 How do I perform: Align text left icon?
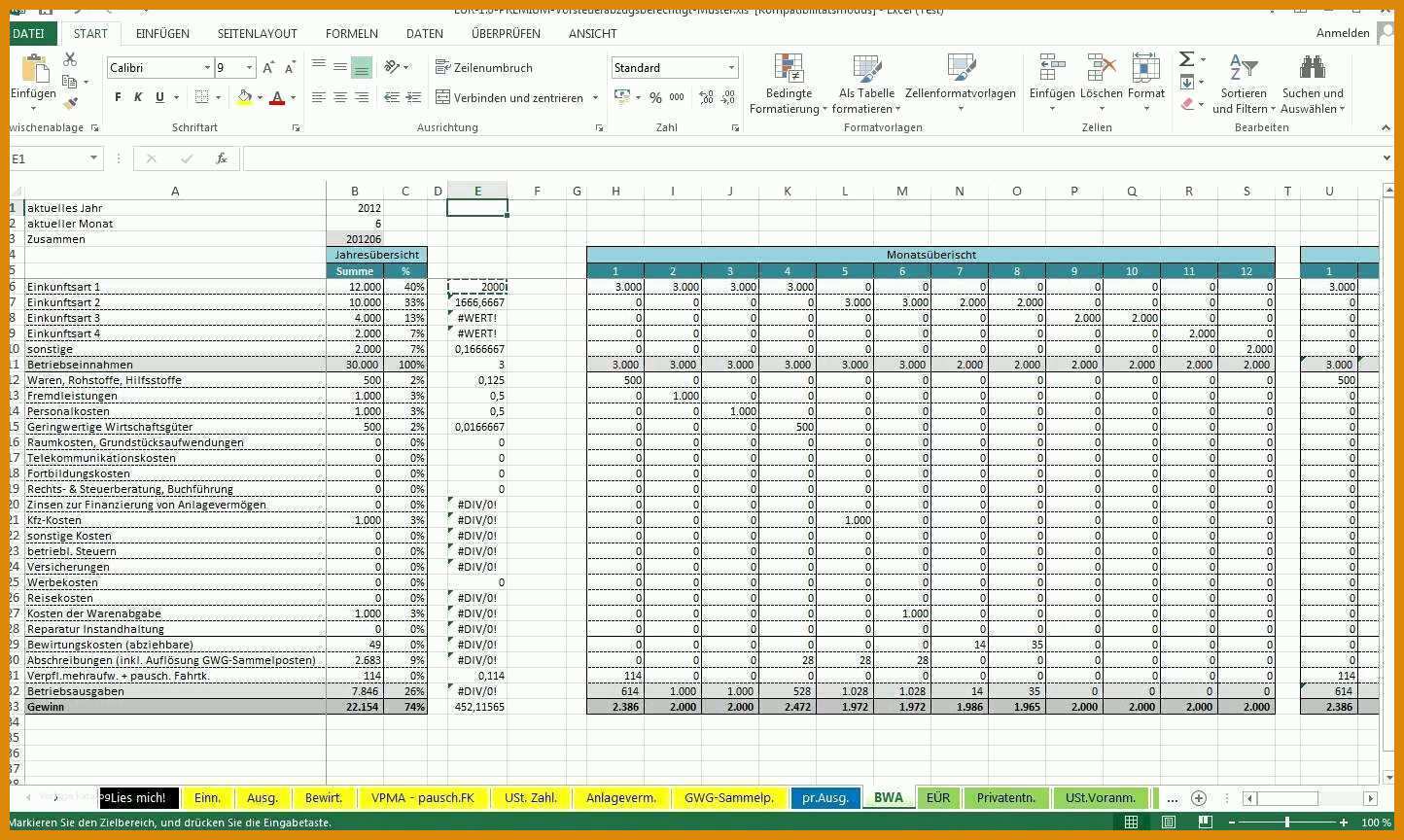[x=319, y=97]
